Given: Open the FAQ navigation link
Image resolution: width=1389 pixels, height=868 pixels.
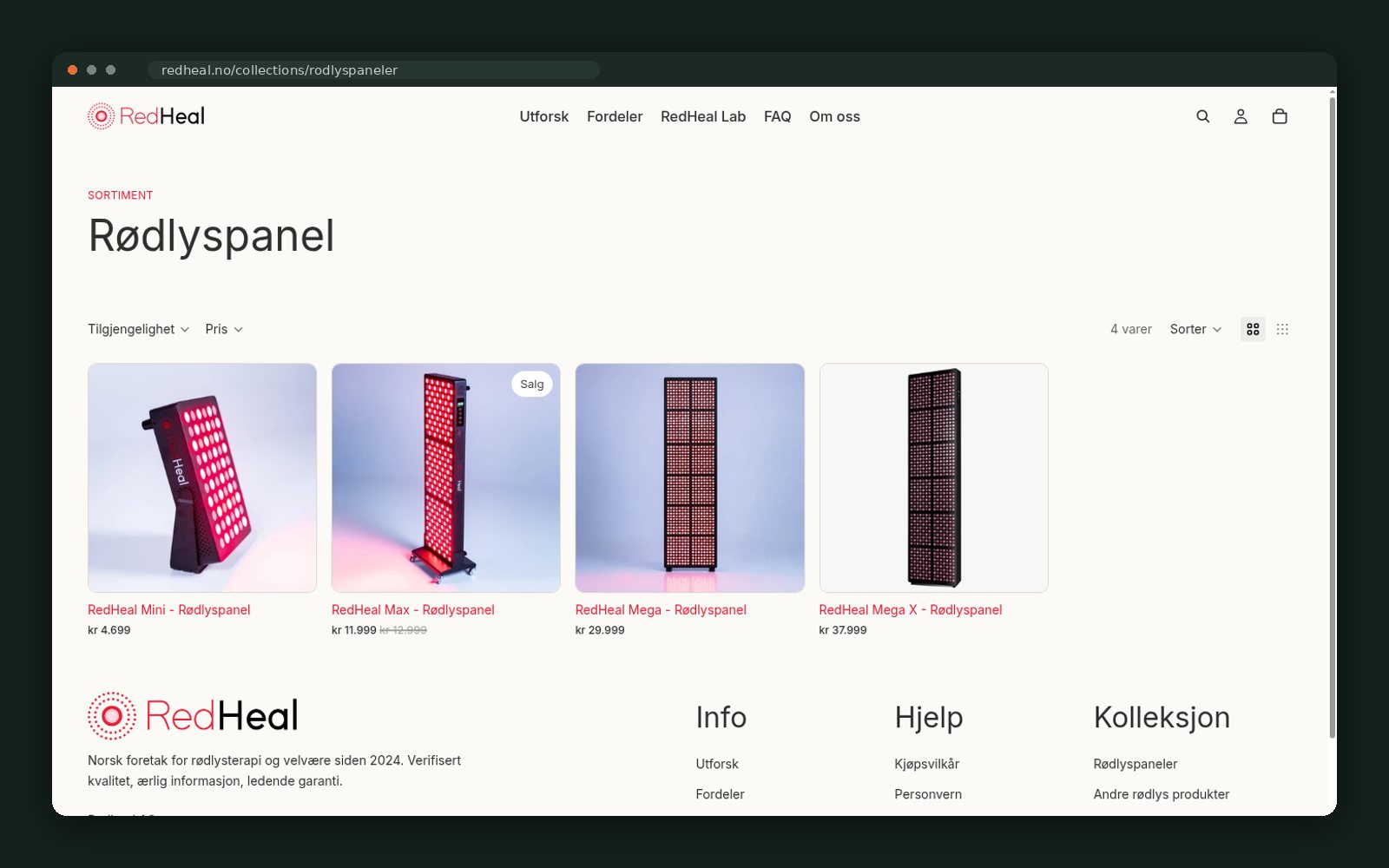Looking at the screenshot, I should click(x=778, y=116).
